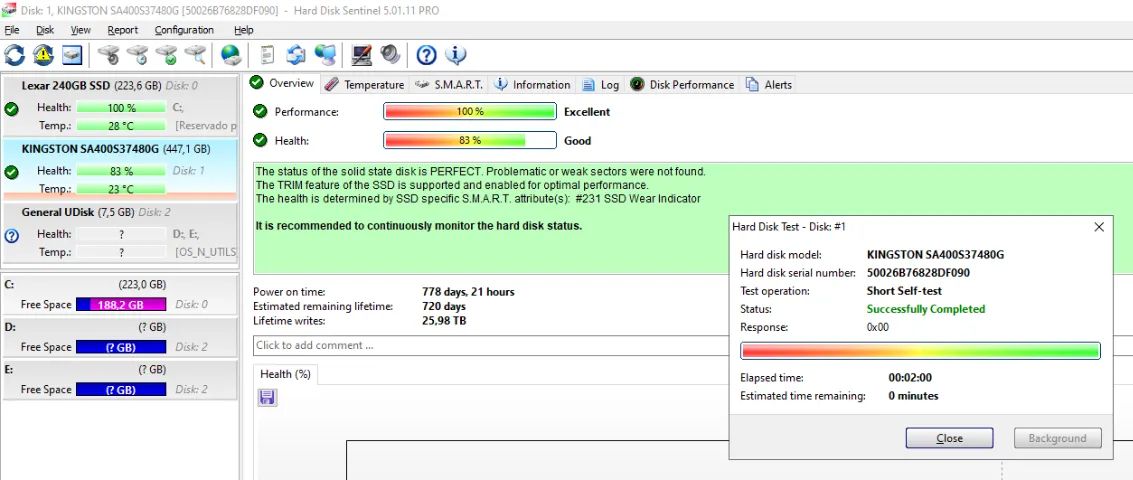Click green check status icon of Kingston disk
This screenshot has height=480, width=1133.
tap(11, 172)
